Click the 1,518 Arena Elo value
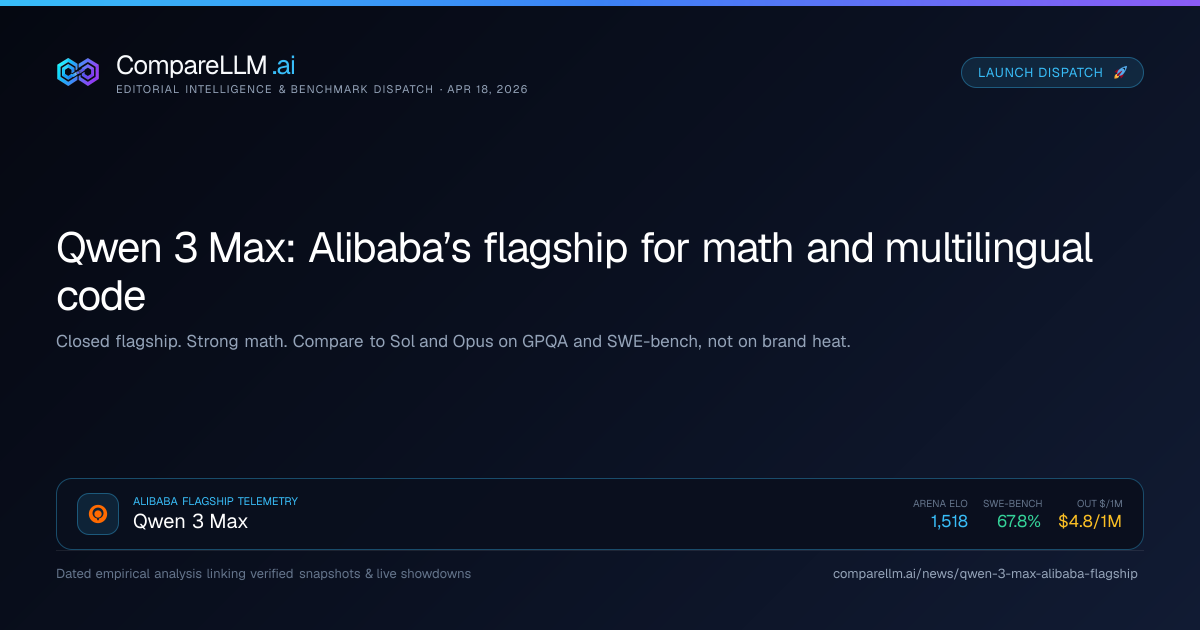 pos(949,522)
